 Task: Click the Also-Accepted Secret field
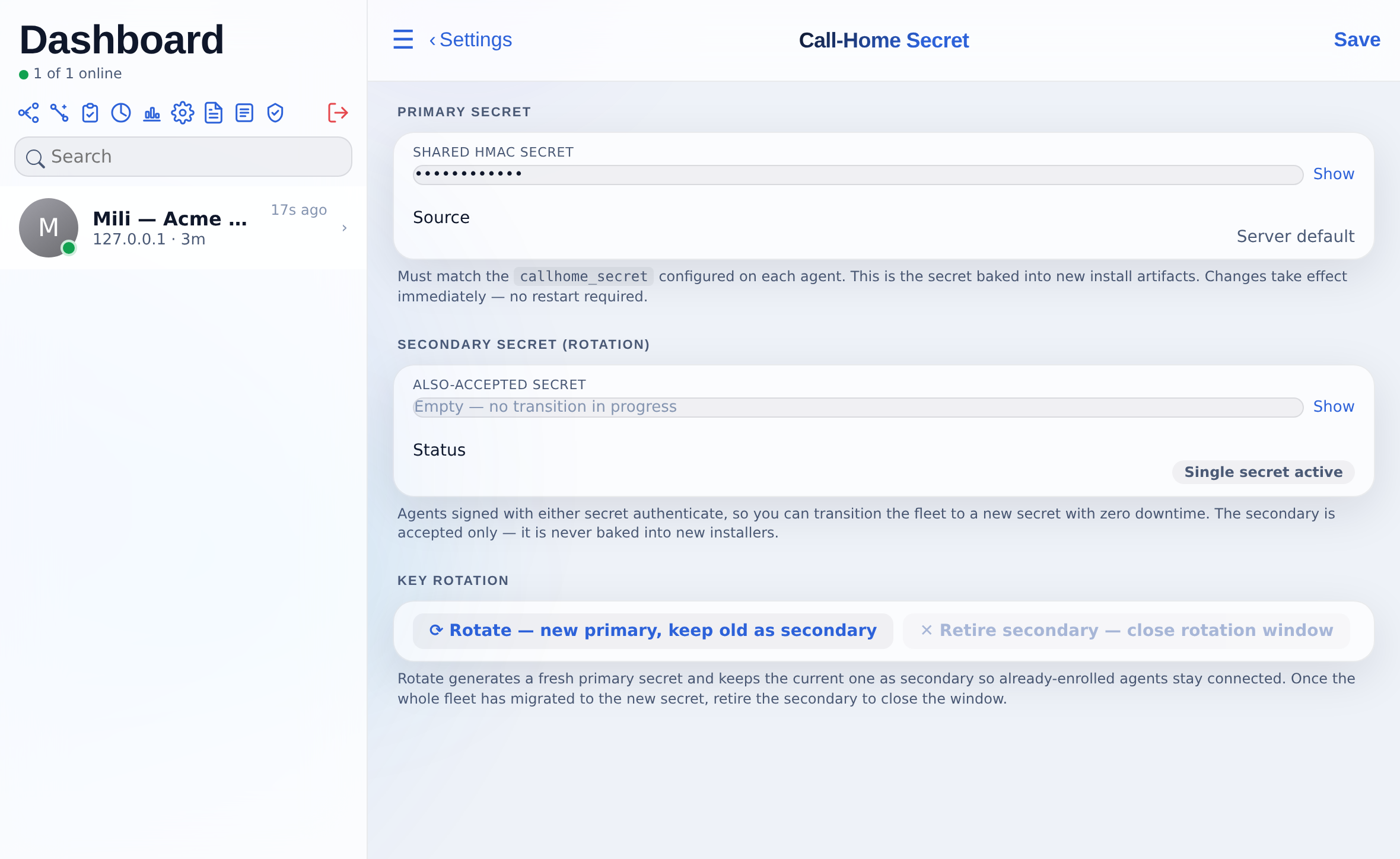[858, 407]
